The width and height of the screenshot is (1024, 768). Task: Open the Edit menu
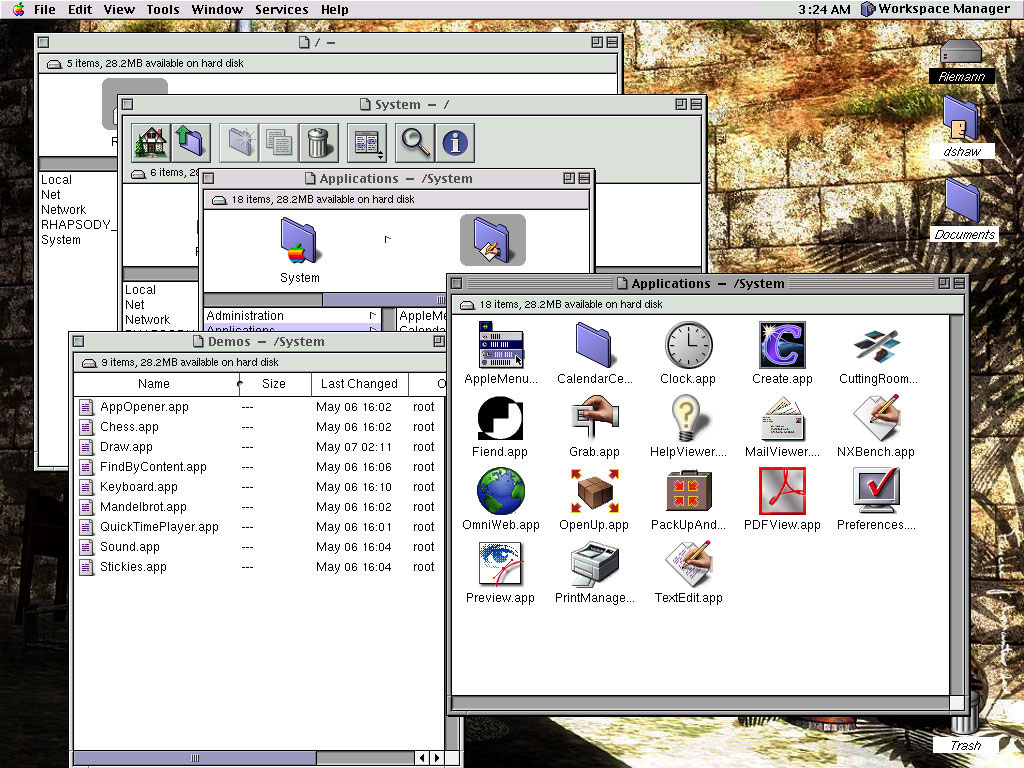tap(80, 9)
